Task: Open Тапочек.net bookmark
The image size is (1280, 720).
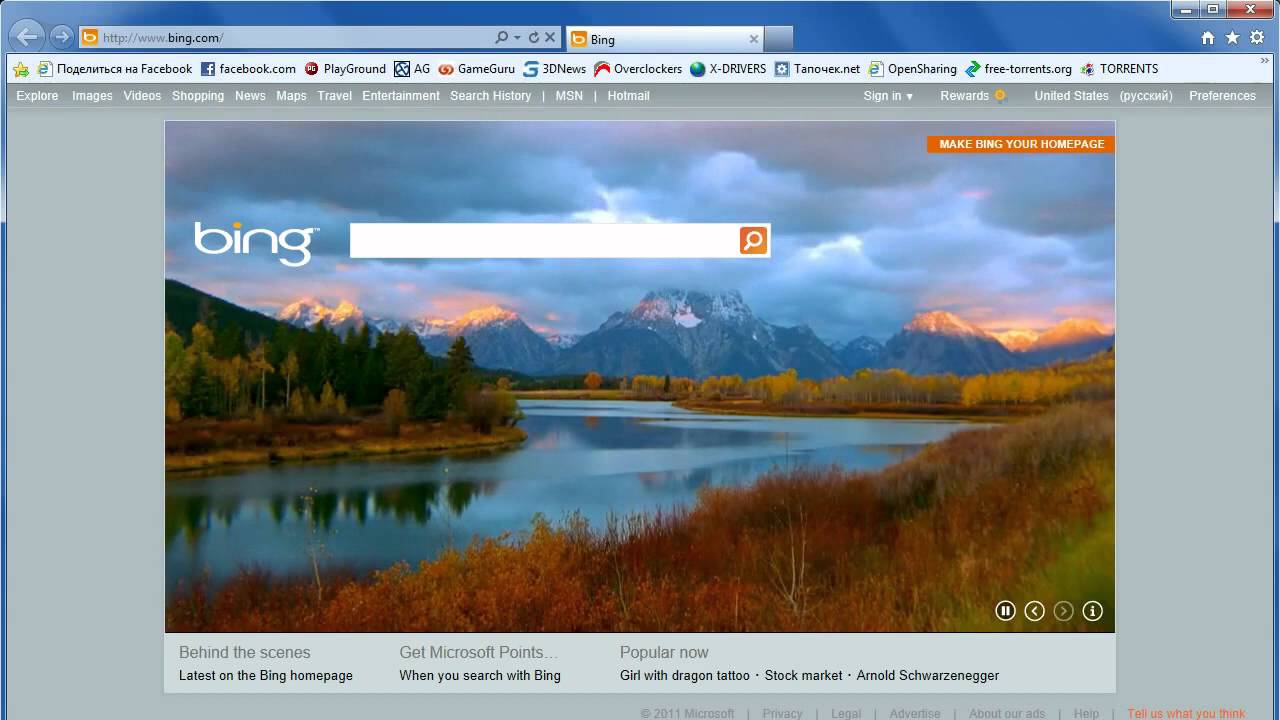Action: click(817, 69)
